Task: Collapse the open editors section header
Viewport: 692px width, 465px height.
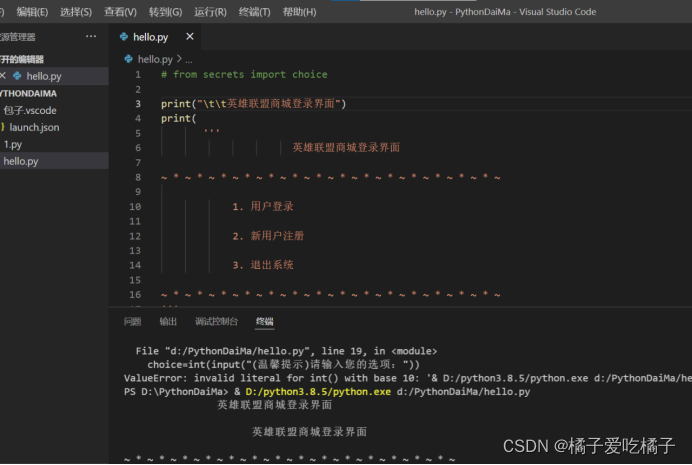Action: 22,59
